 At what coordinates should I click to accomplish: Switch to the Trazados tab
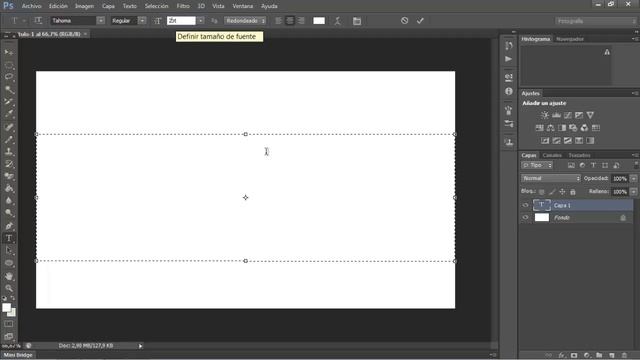(x=579, y=155)
